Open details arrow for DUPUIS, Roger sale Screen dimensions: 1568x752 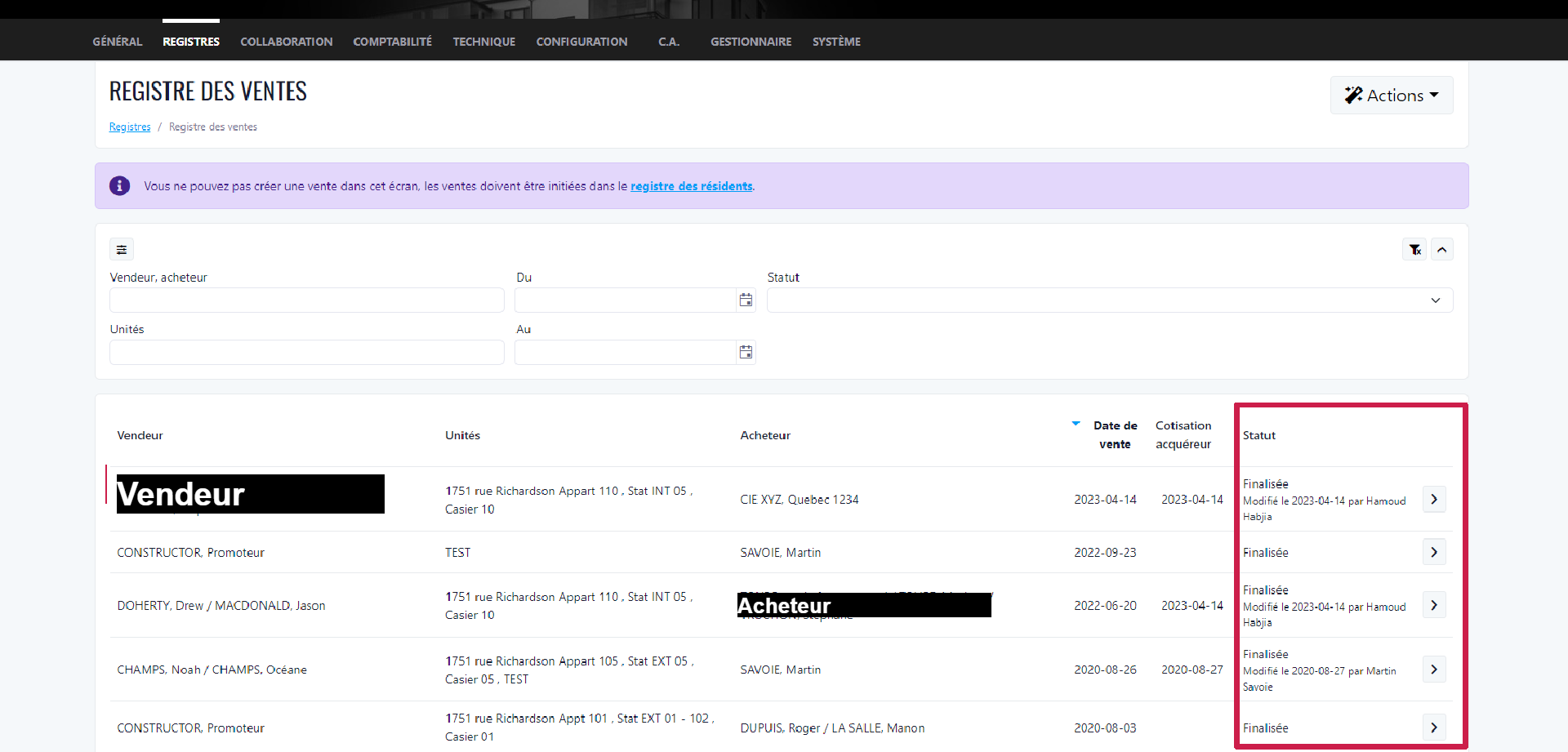click(x=1434, y=728)
